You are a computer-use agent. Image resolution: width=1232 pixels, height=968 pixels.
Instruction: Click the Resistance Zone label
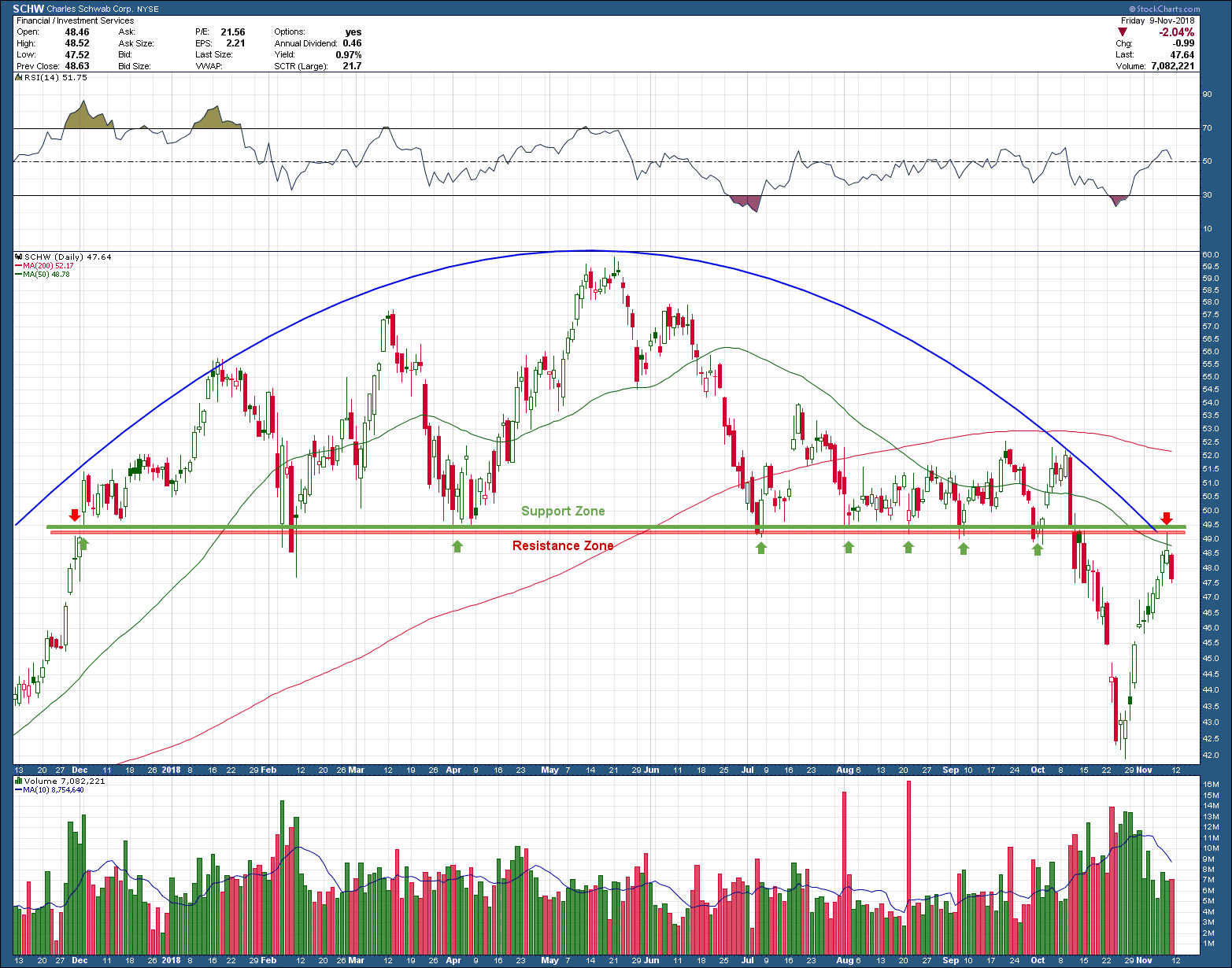[563, 545]
